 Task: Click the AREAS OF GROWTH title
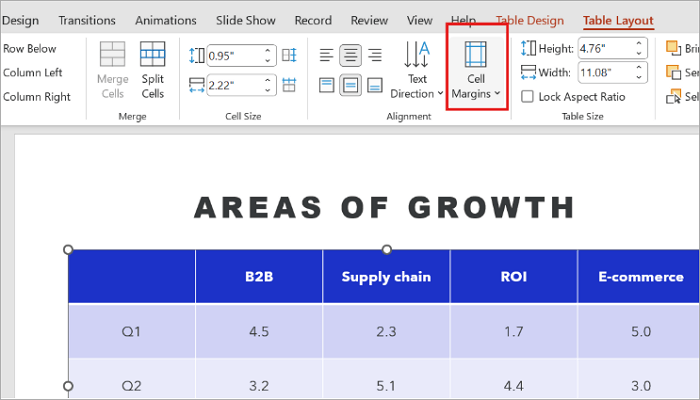click(x=385, y=208)
